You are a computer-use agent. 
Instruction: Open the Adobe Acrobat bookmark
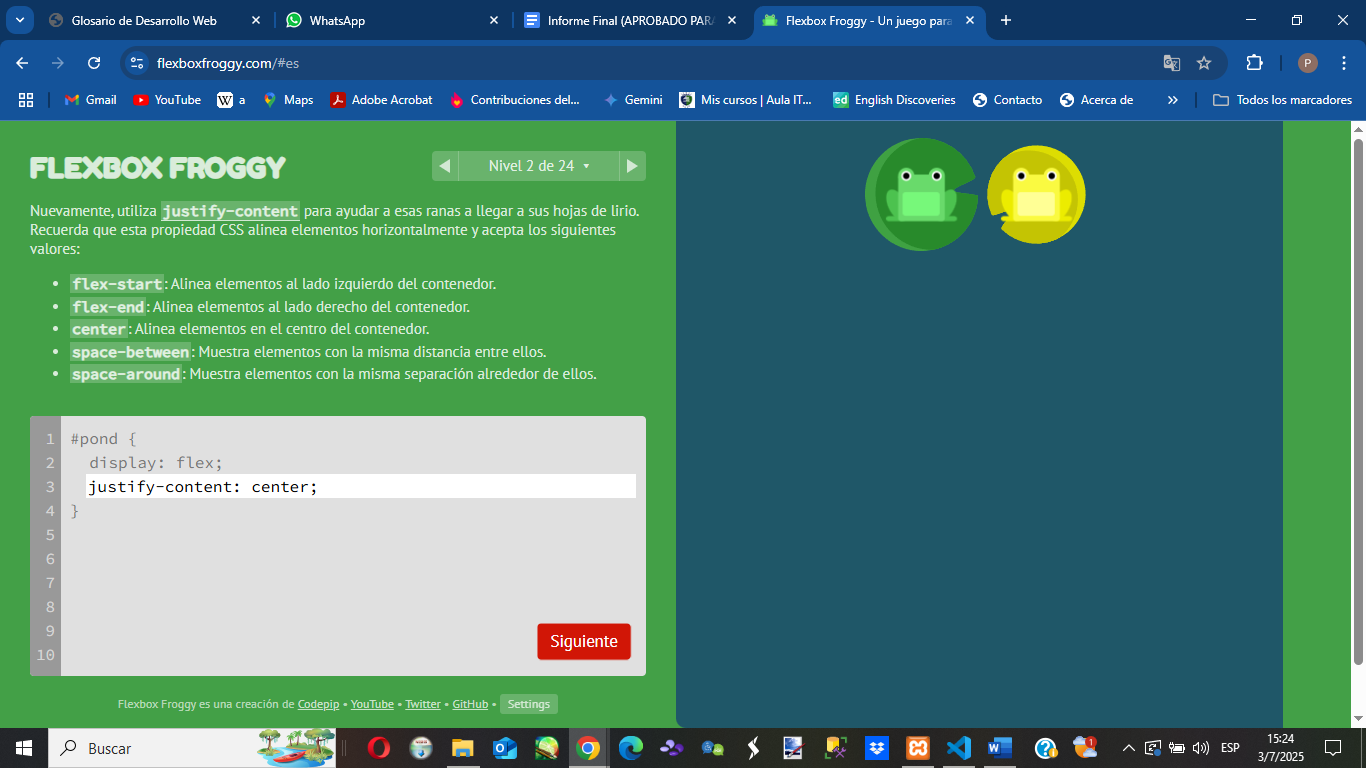382,100
